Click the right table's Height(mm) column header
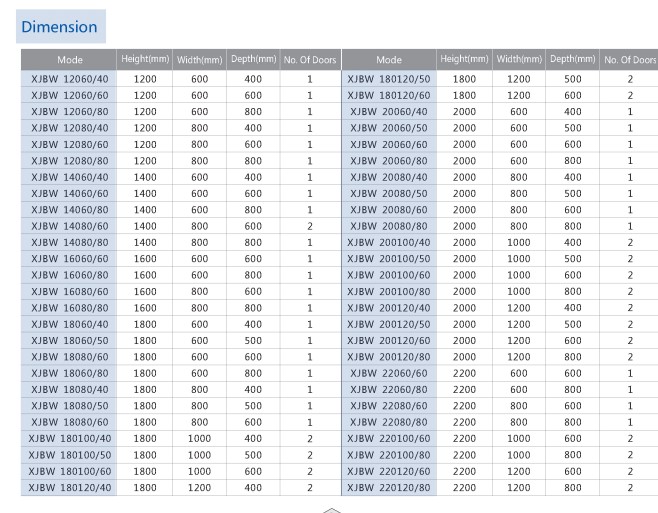 (x=464, y=60)
